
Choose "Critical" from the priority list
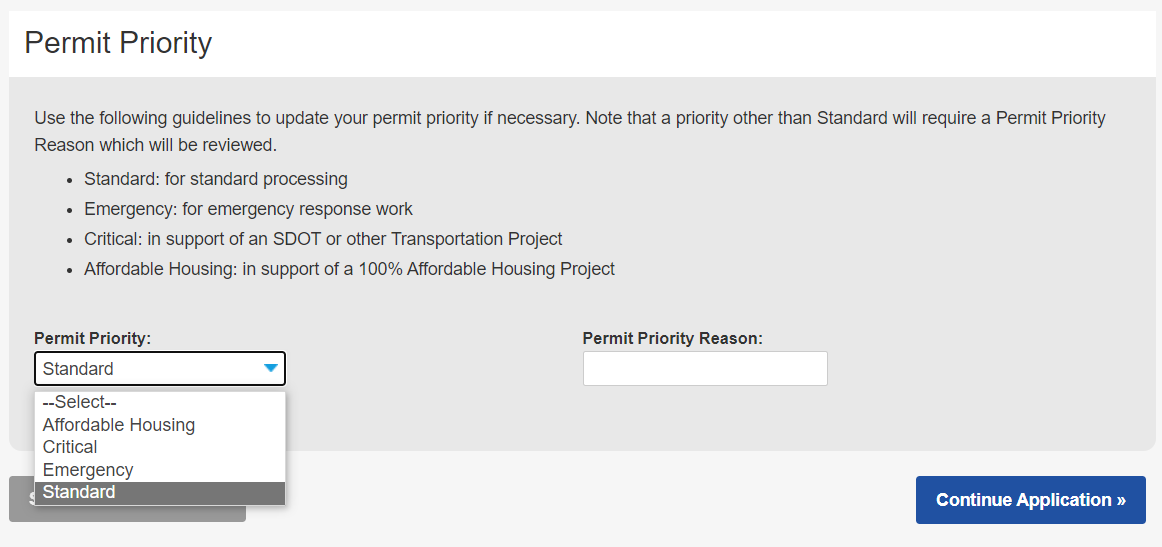click(70, 447)
